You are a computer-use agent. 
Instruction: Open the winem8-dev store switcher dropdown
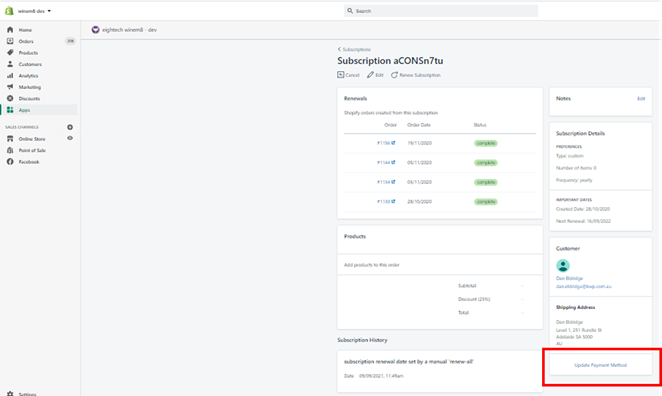tap(34, 11)
